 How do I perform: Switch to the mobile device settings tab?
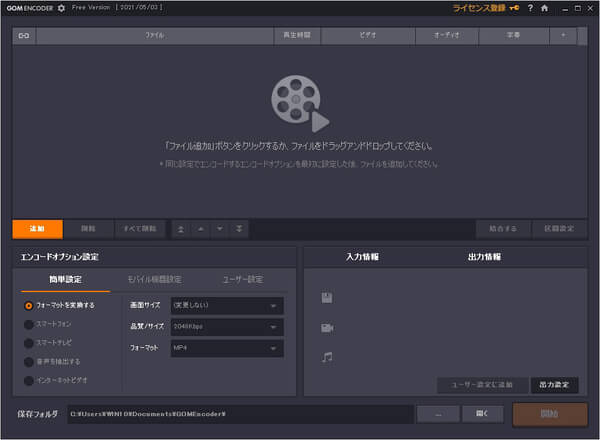pyautogui.click(x=155, y=280)
